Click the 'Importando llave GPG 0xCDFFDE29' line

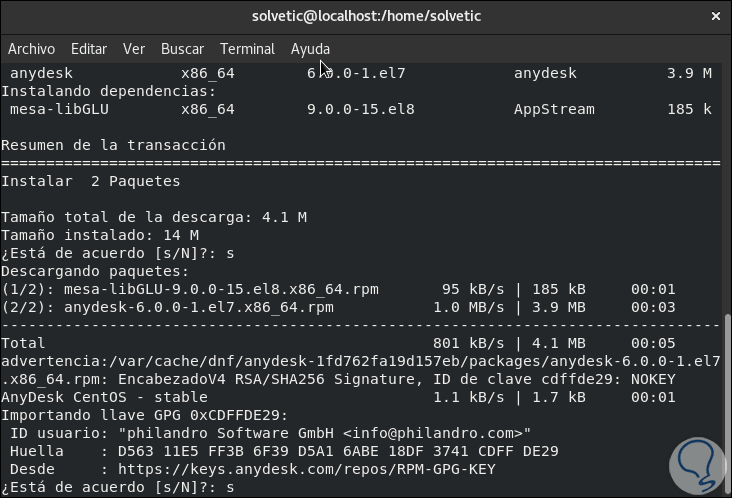[x=145, y=415]
